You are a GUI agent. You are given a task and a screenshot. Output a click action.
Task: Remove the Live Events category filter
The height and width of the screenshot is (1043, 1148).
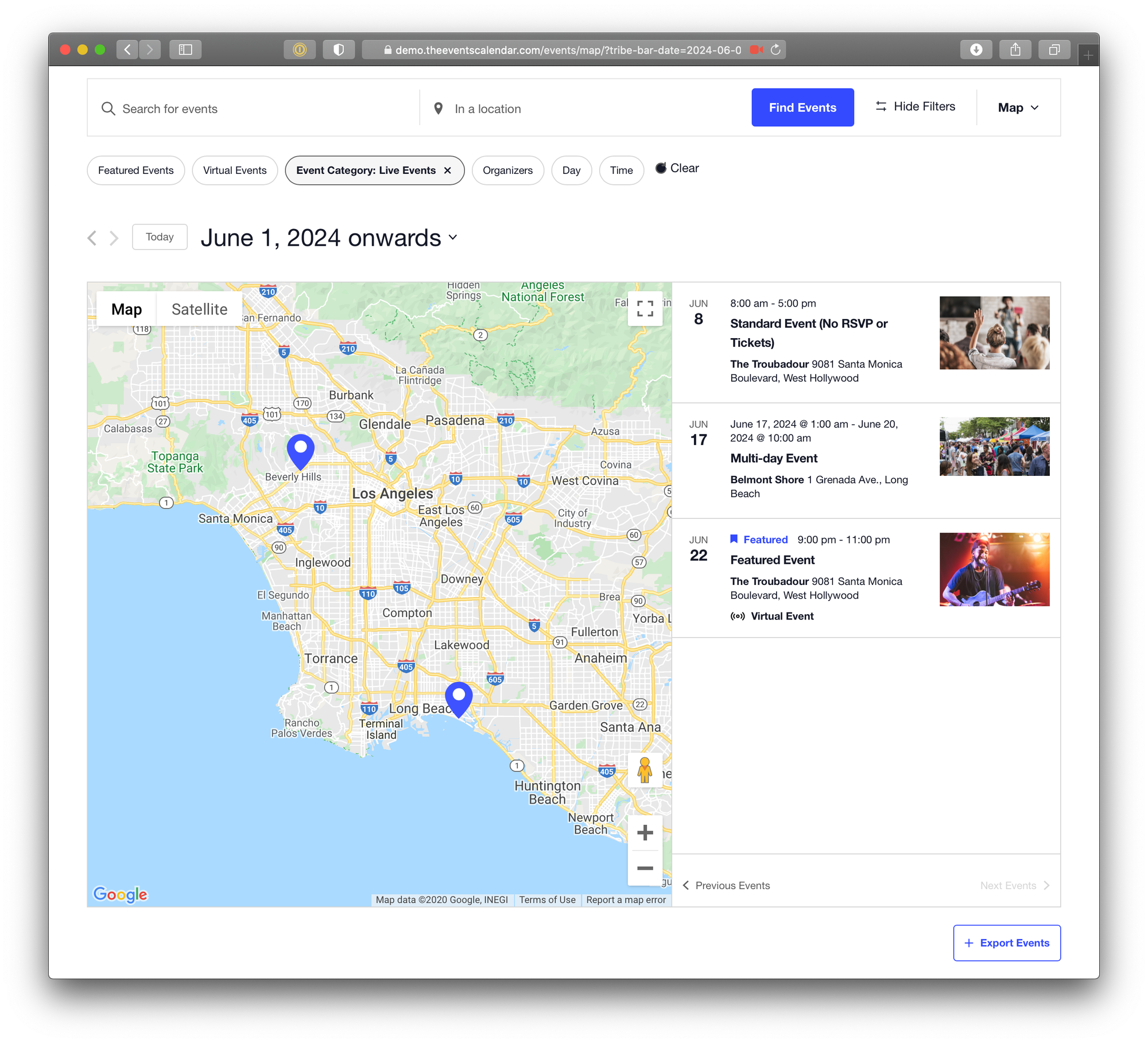[x=448, y=170]
